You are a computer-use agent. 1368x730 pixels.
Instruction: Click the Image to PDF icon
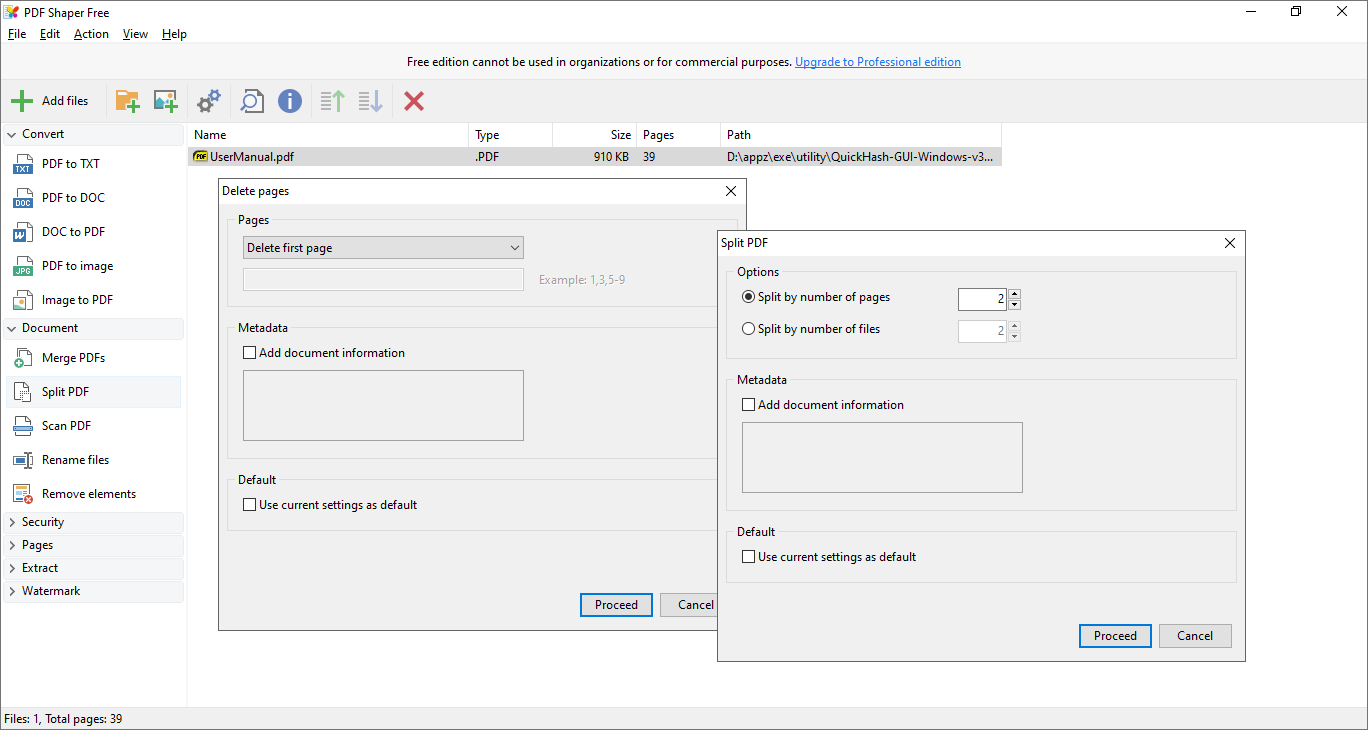click(23, 301)
